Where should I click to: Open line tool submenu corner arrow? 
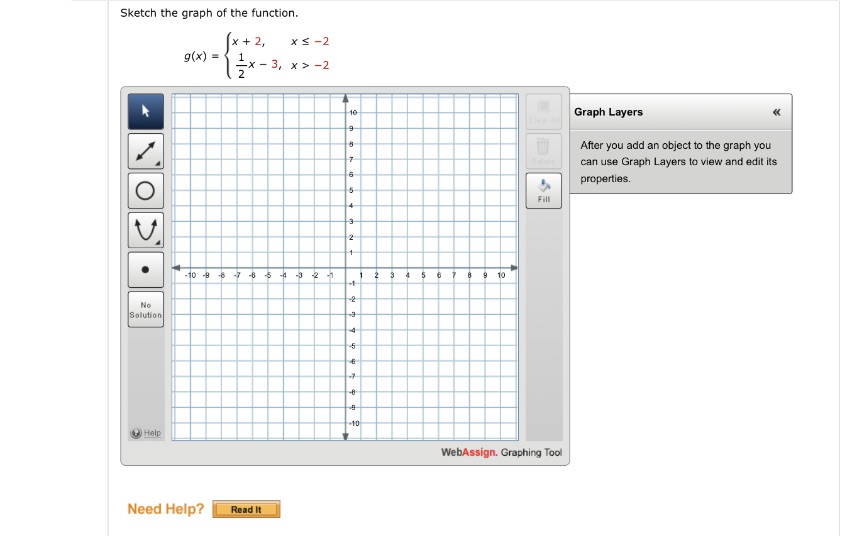click(158, 164)
